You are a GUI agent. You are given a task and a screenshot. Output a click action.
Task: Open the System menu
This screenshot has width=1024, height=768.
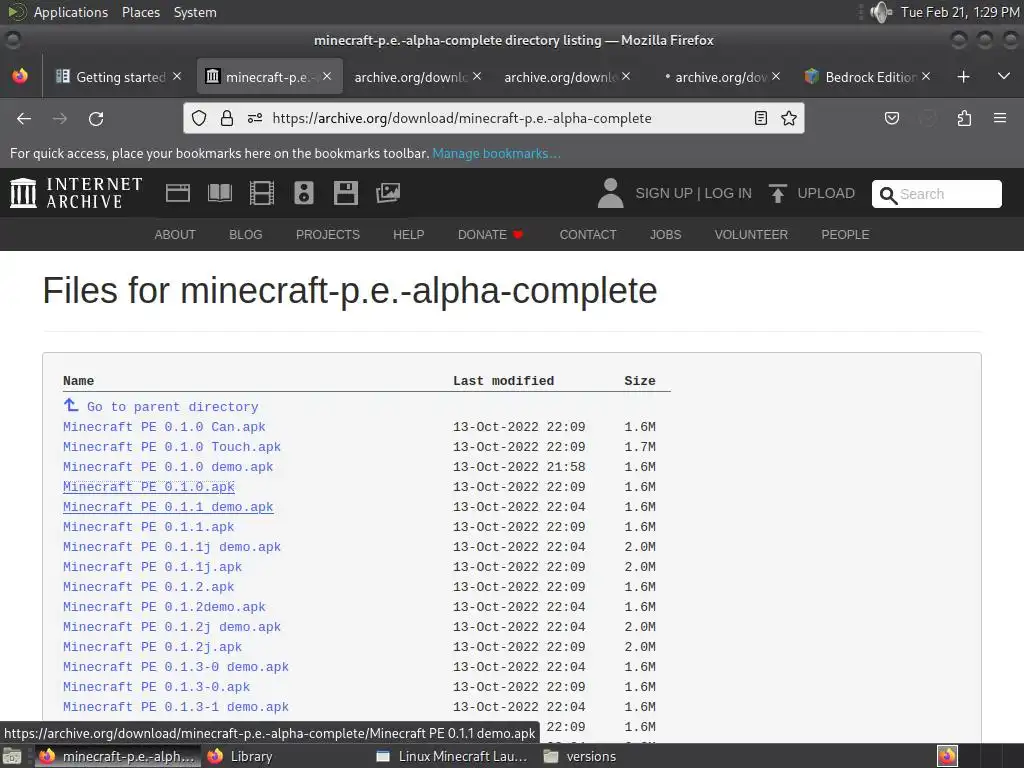[195, 12]
